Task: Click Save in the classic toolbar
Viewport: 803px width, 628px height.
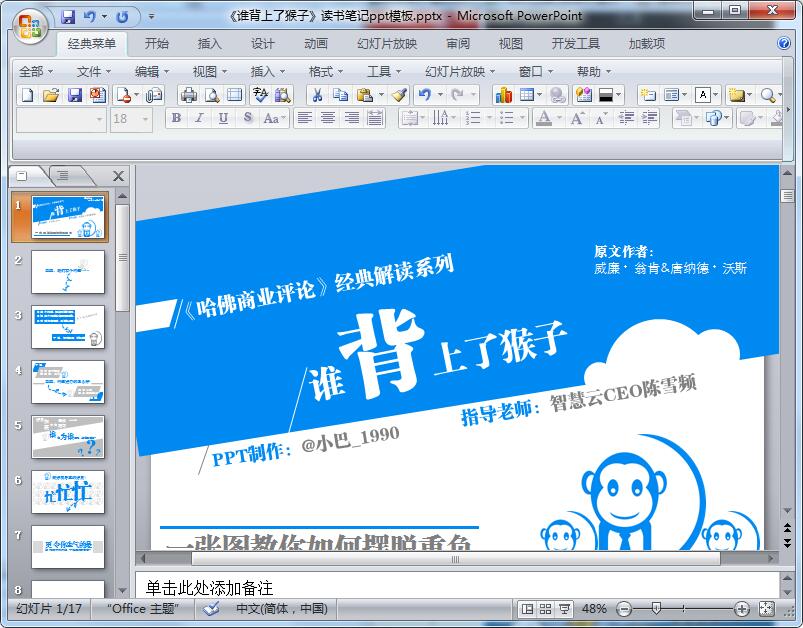Action: (75, 95)
